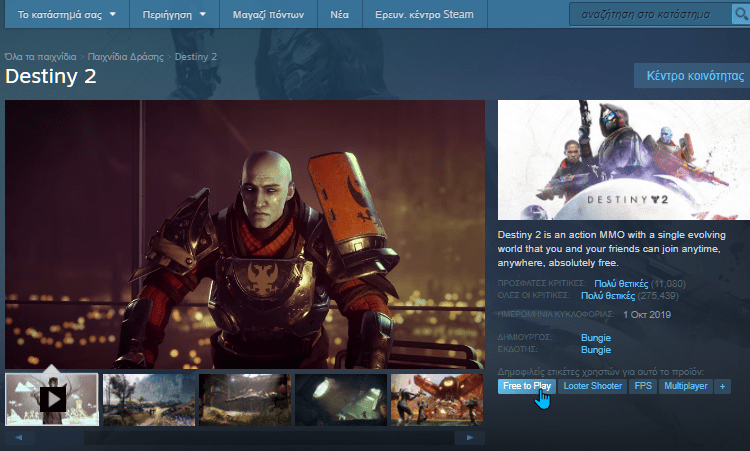Play the trailer video thumbnail
Screen dimensions: 750x451
point(52,399)
